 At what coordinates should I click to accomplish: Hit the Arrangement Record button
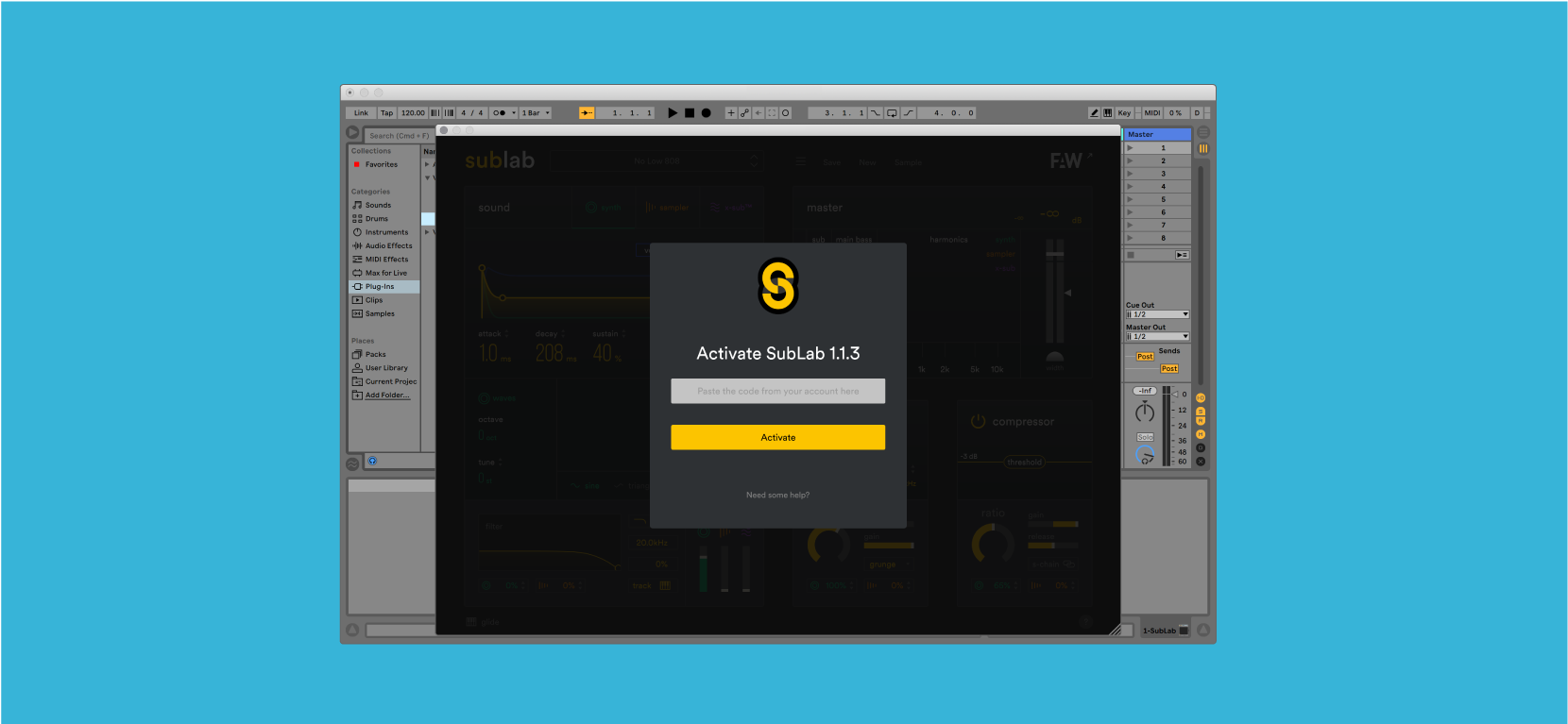tap(706, 113)
